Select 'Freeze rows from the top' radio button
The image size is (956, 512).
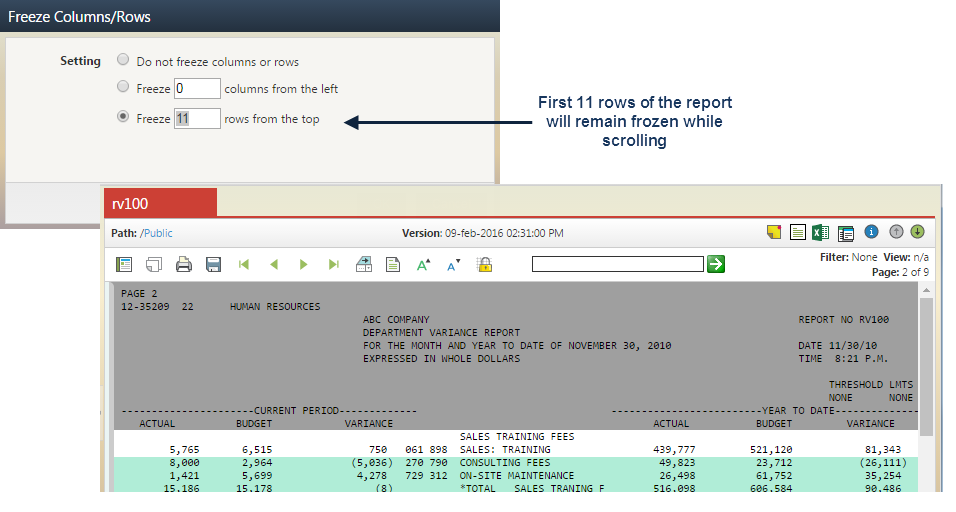tap(123, 116)
